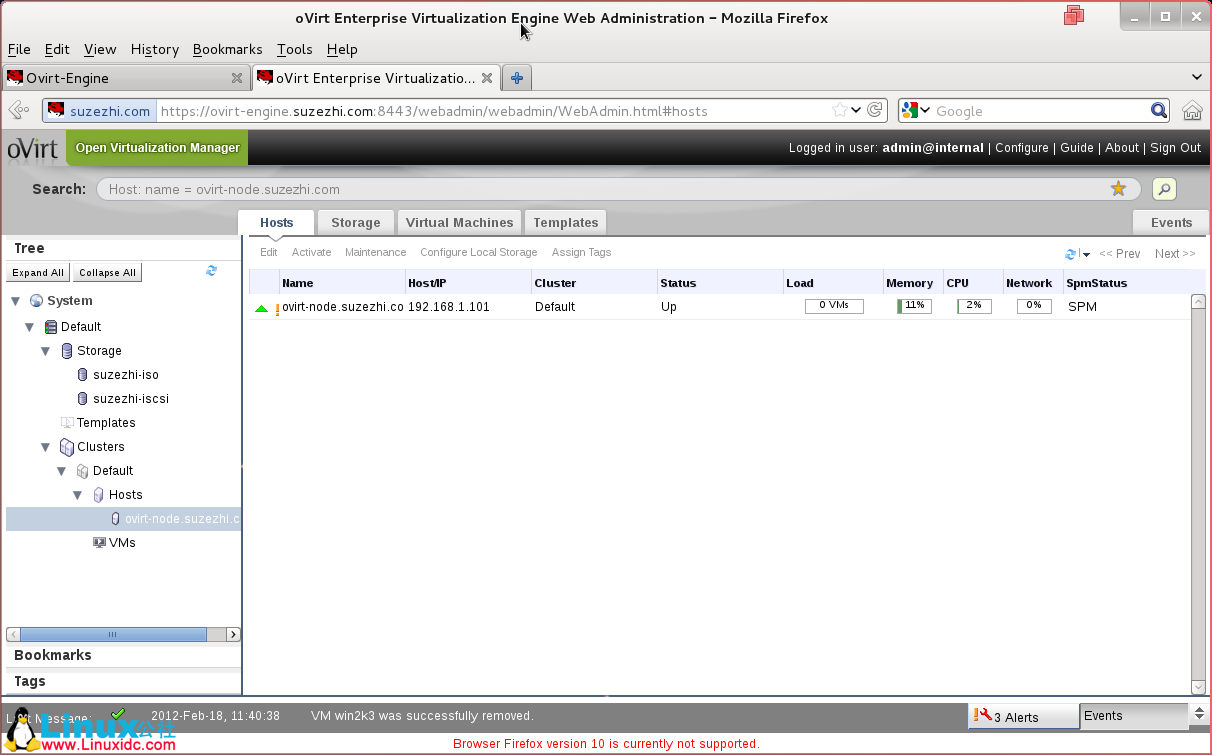Screen dimensions: 1212x755
Task: Click the Google search magnifier icon
Action: coord(1158,111)
